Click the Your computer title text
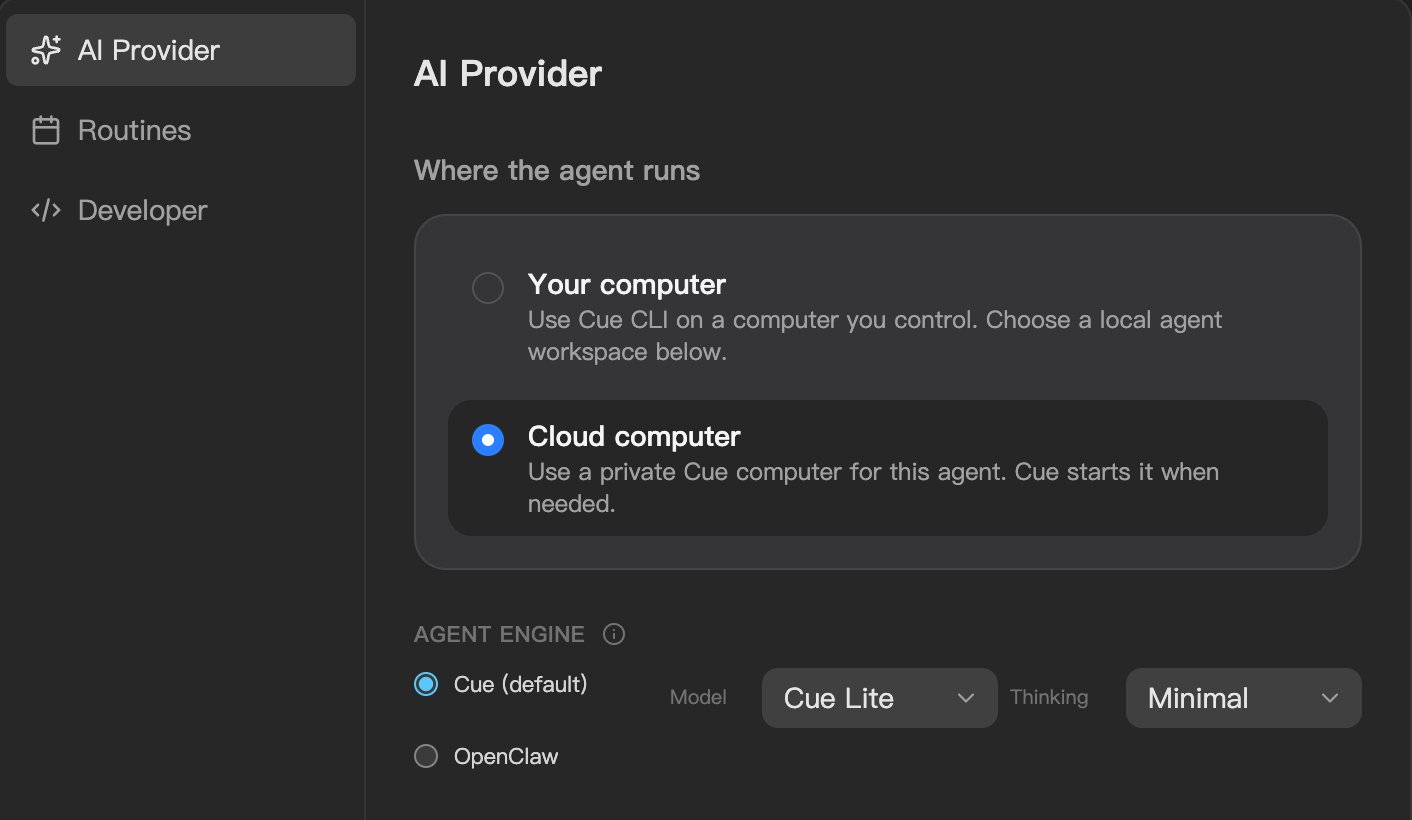The height and width of the screenshot is (820, 1412). (x=627, y=284)
